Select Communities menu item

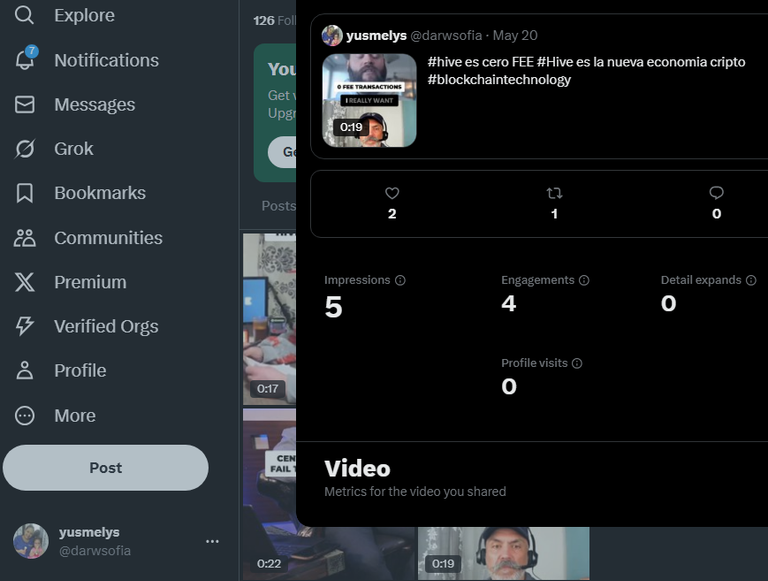pos(108,238)
